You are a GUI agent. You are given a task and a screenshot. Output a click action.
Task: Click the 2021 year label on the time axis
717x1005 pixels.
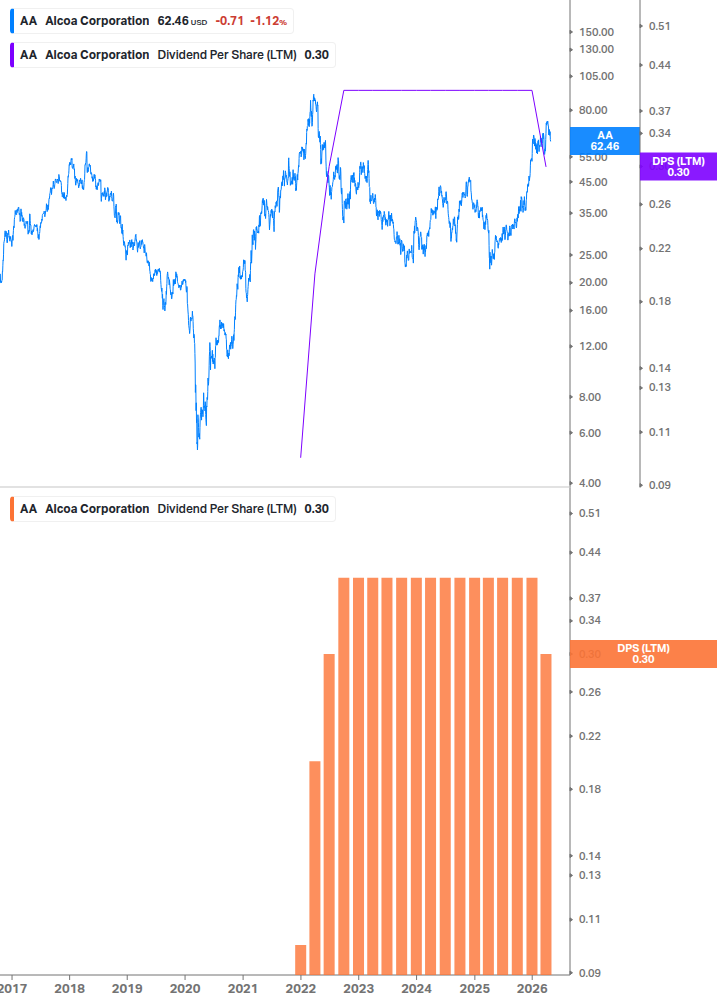coord(243,988)
